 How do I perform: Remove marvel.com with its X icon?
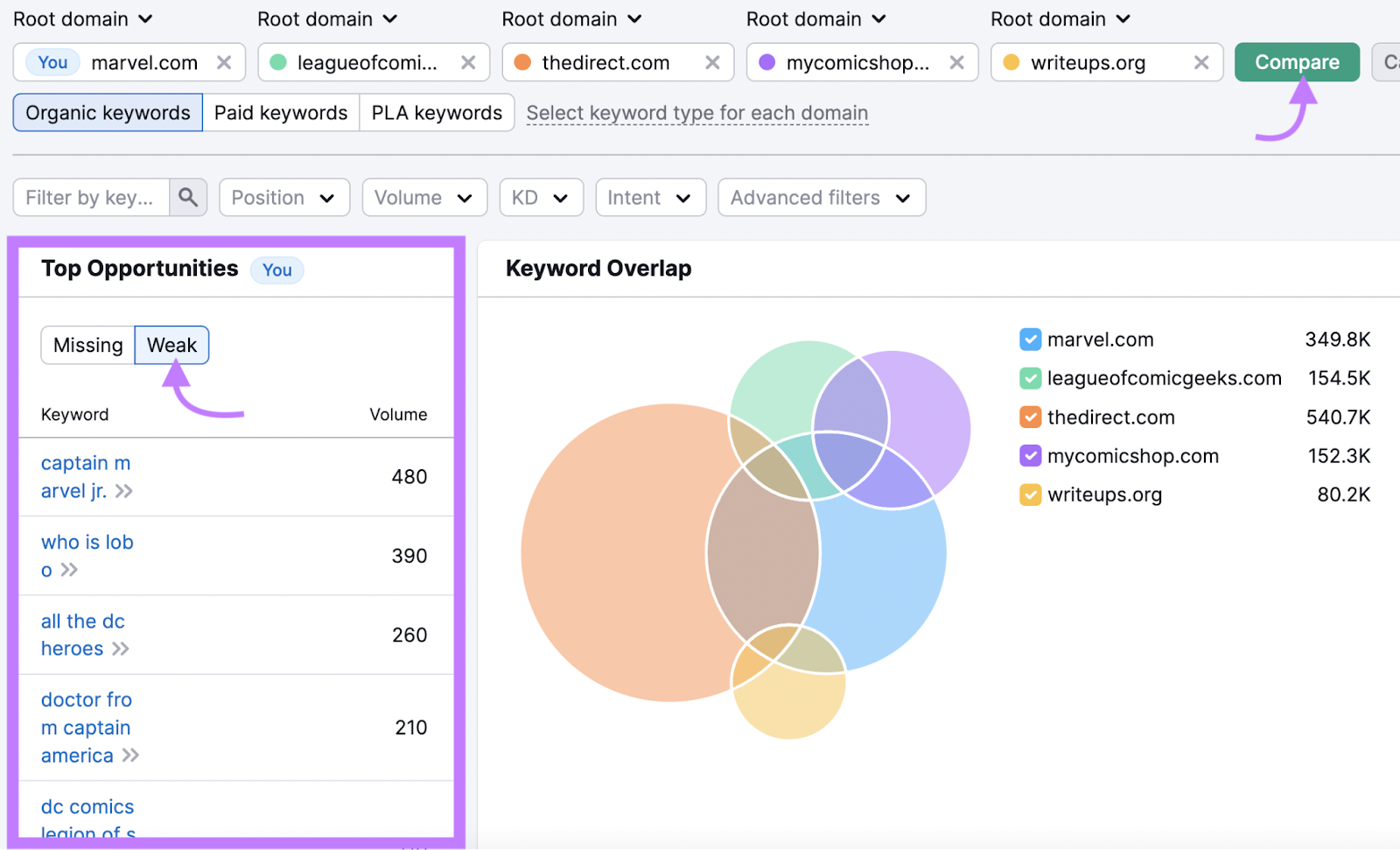point(224,63)
